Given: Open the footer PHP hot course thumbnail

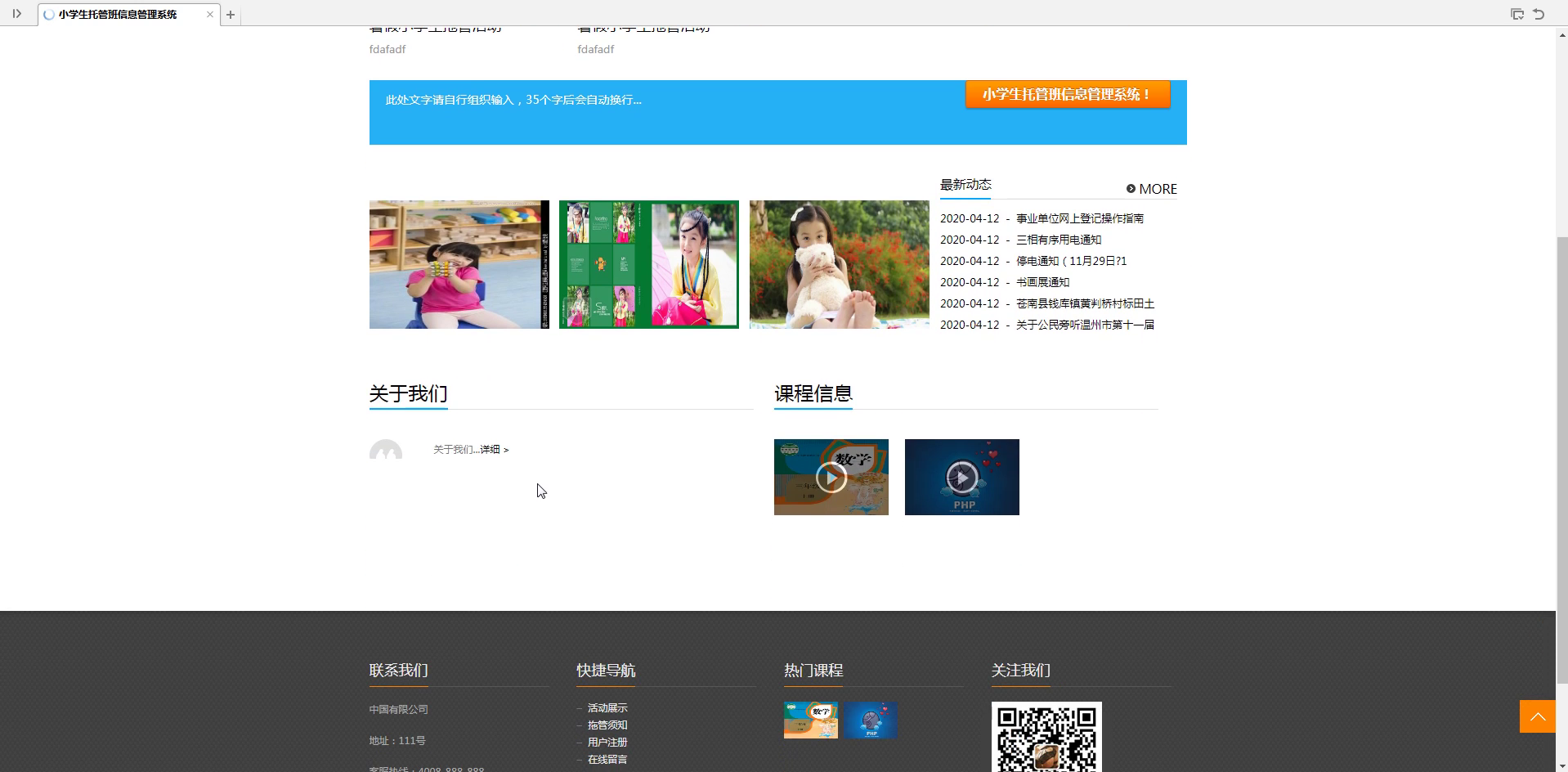Looking at the screenshot, I should pyautogui.click(x=871, y=720).
